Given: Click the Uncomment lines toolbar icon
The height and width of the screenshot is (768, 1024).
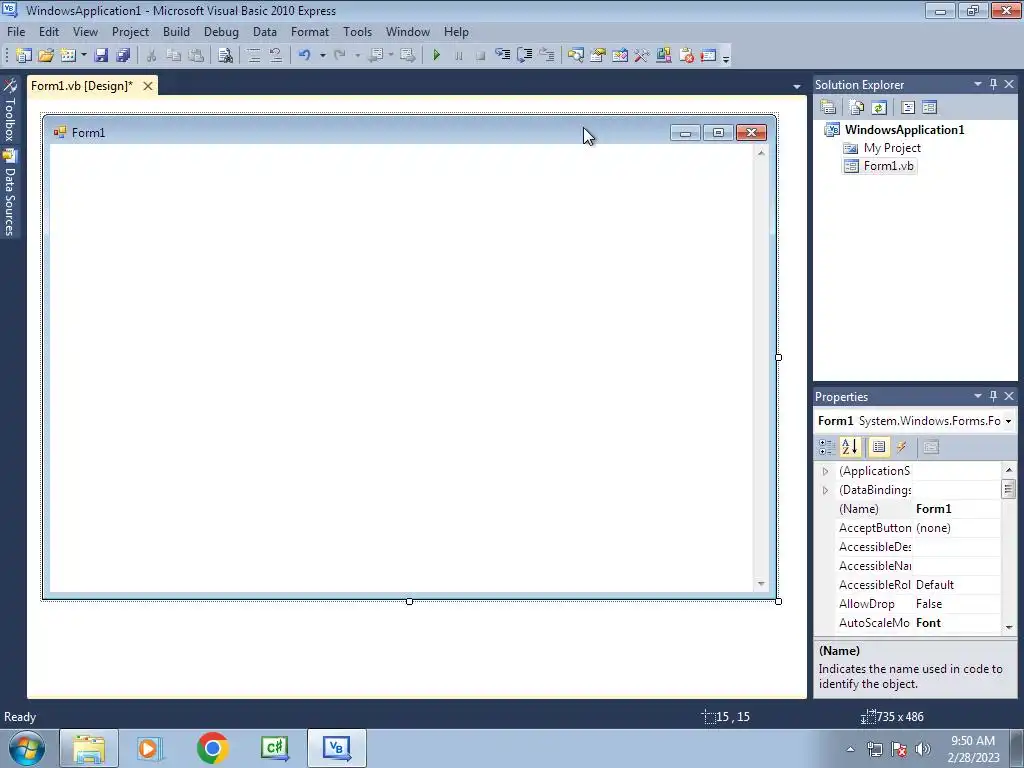Looking at the screenshot, I should click(276, 56).
